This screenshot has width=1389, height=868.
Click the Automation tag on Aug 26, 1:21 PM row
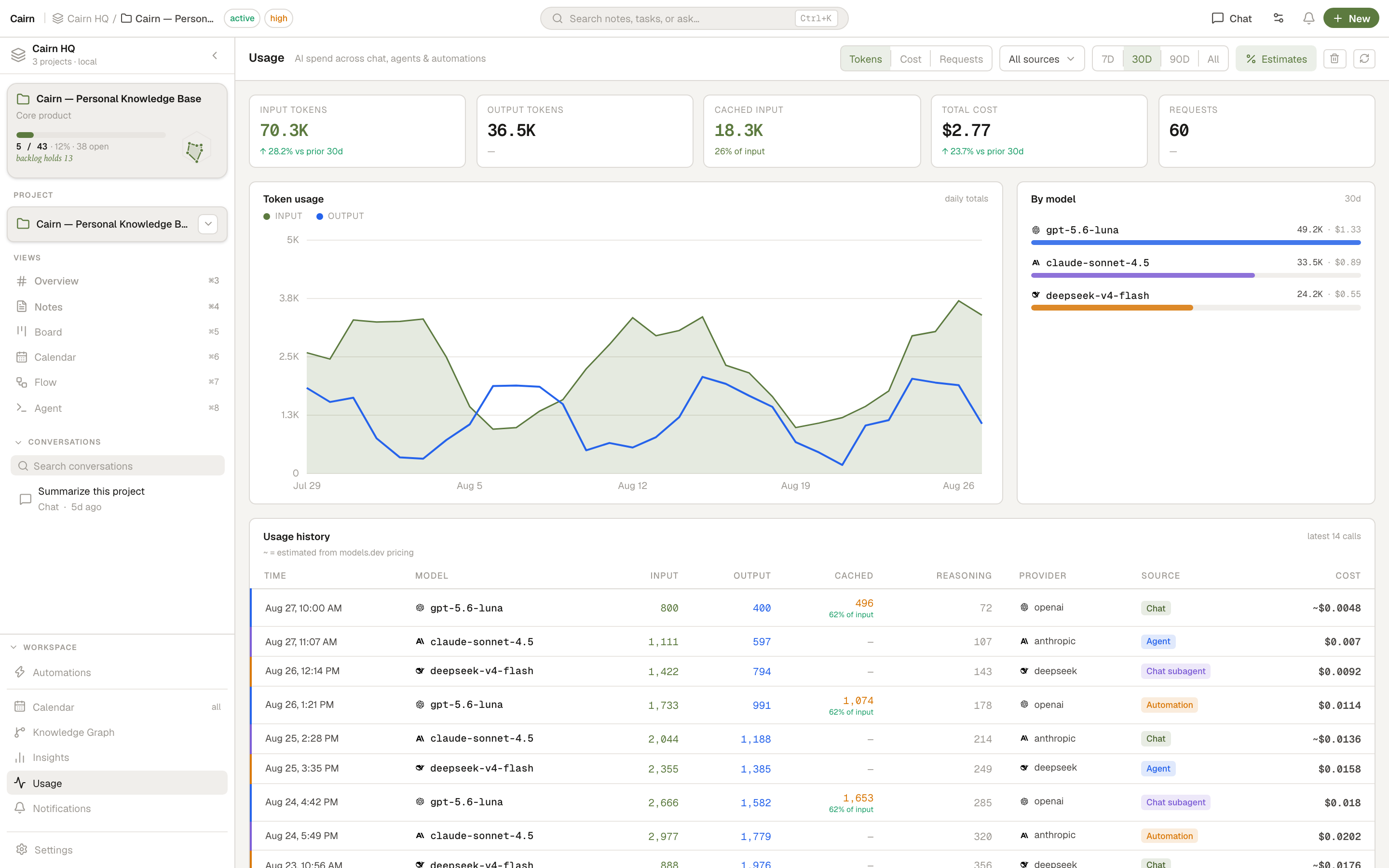coord(1169,705)
